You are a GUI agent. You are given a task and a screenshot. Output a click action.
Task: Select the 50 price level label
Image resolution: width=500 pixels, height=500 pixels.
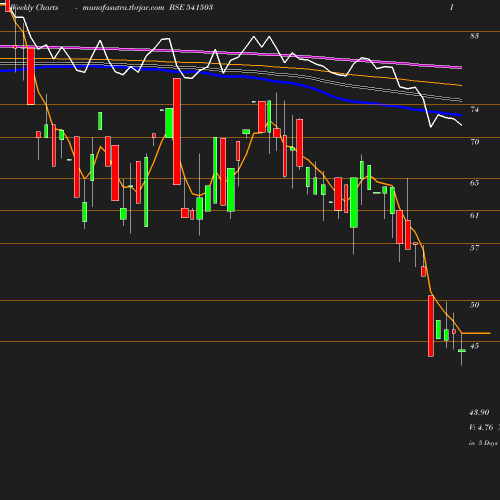click(x=474, y=305)
